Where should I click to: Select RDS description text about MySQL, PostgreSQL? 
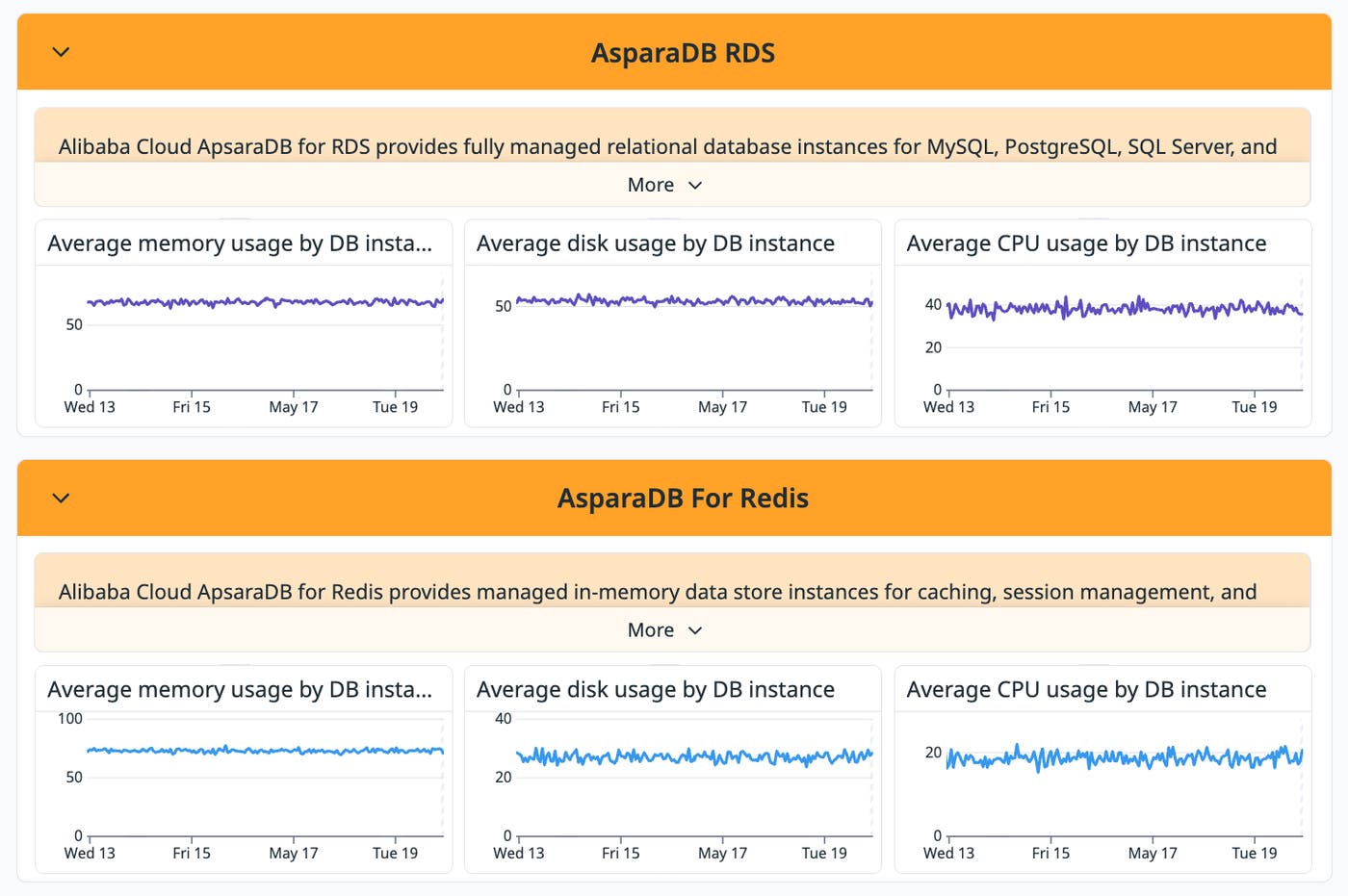[667, 146]
